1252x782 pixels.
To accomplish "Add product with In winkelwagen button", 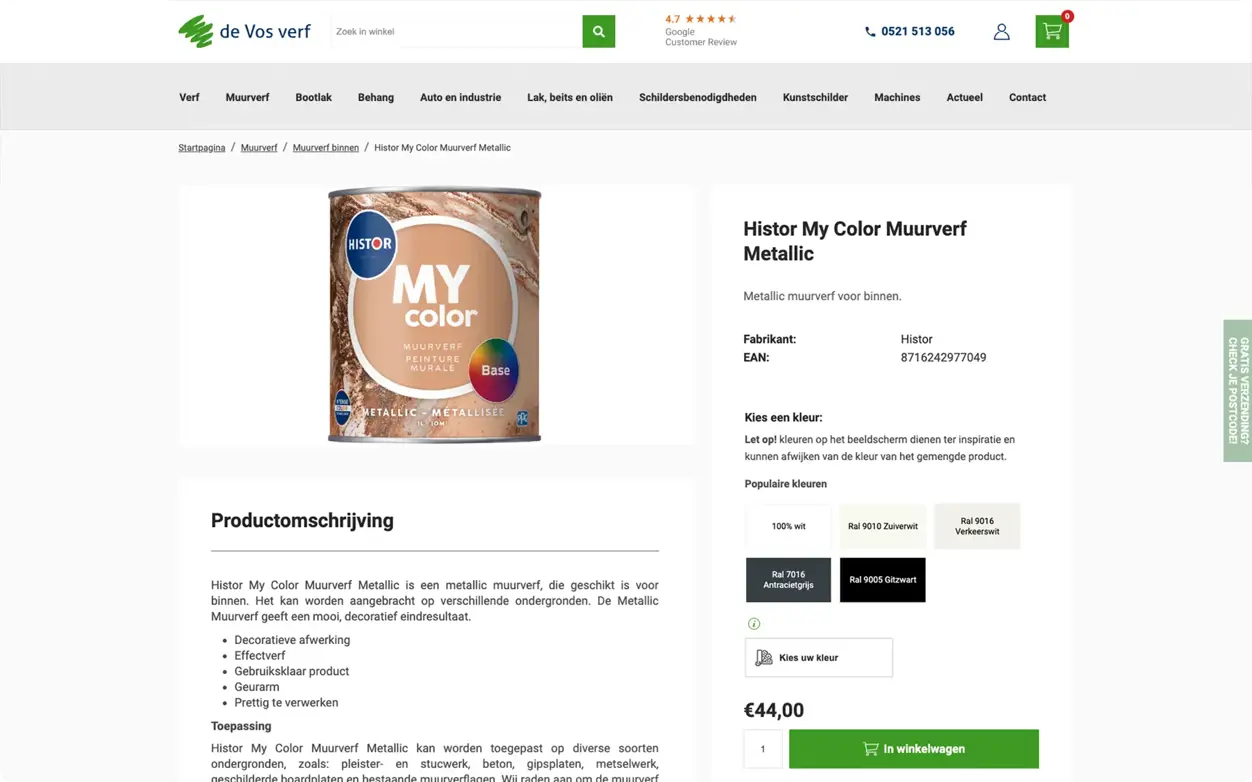I will tap(913, 749).
